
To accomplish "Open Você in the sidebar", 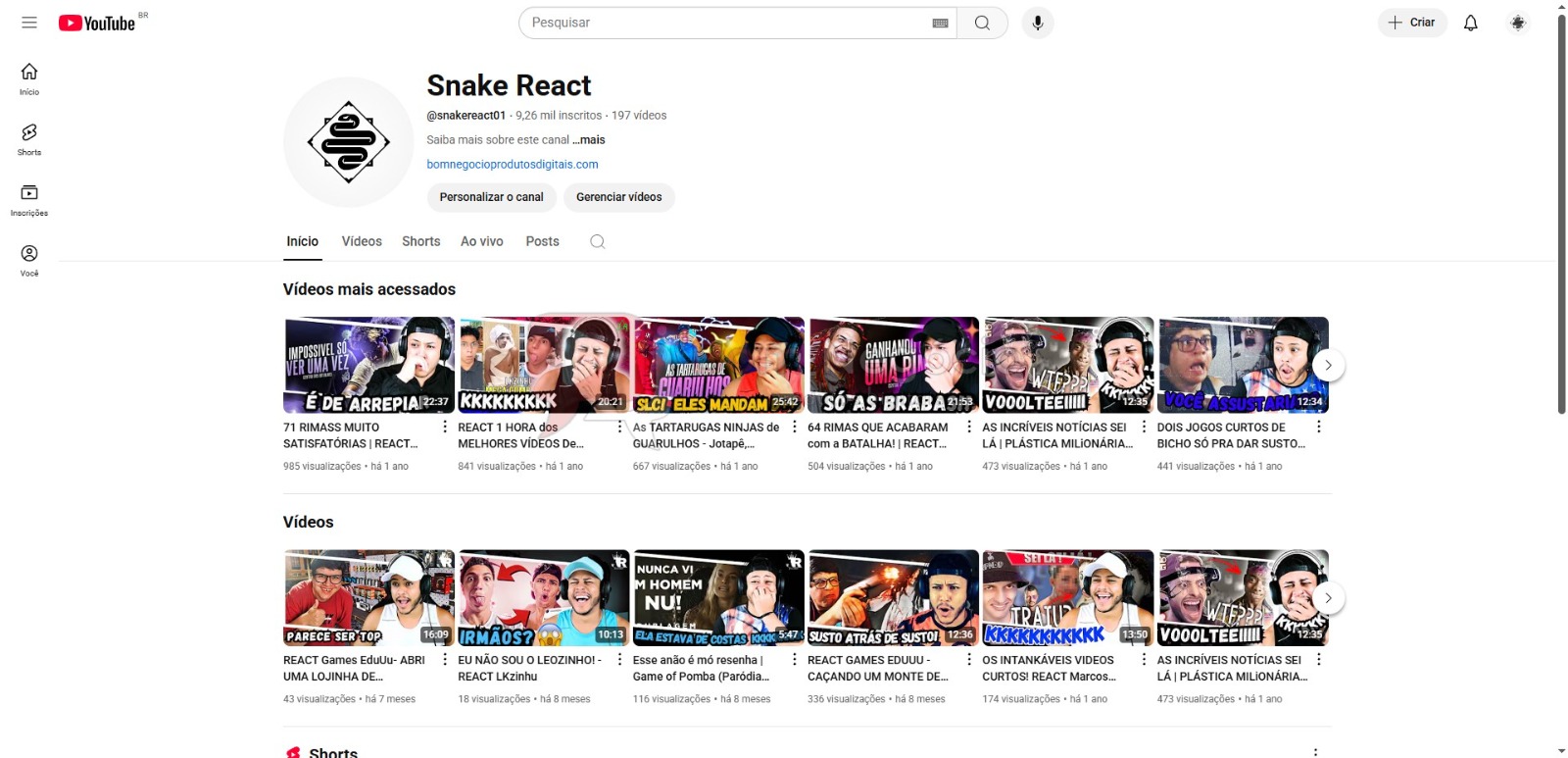I will (x=29, y=261).
